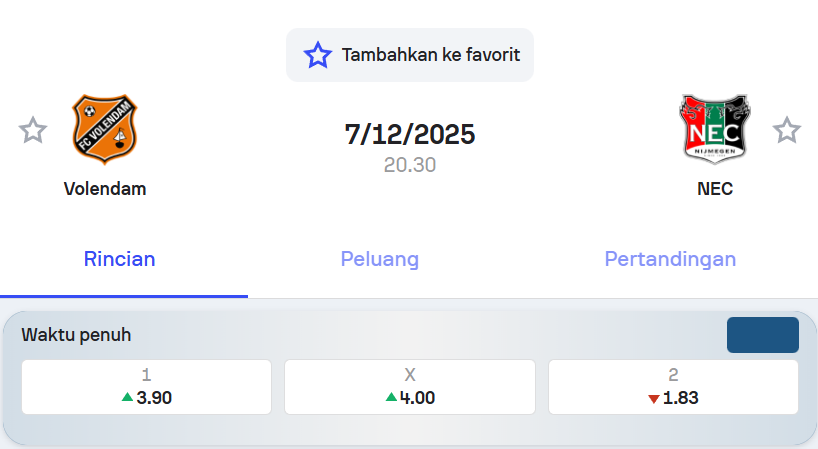Click the dark blue button beside Waktu penuh
Screen dimensions: 818x449
pyautogui.click(x=762, y=335)
